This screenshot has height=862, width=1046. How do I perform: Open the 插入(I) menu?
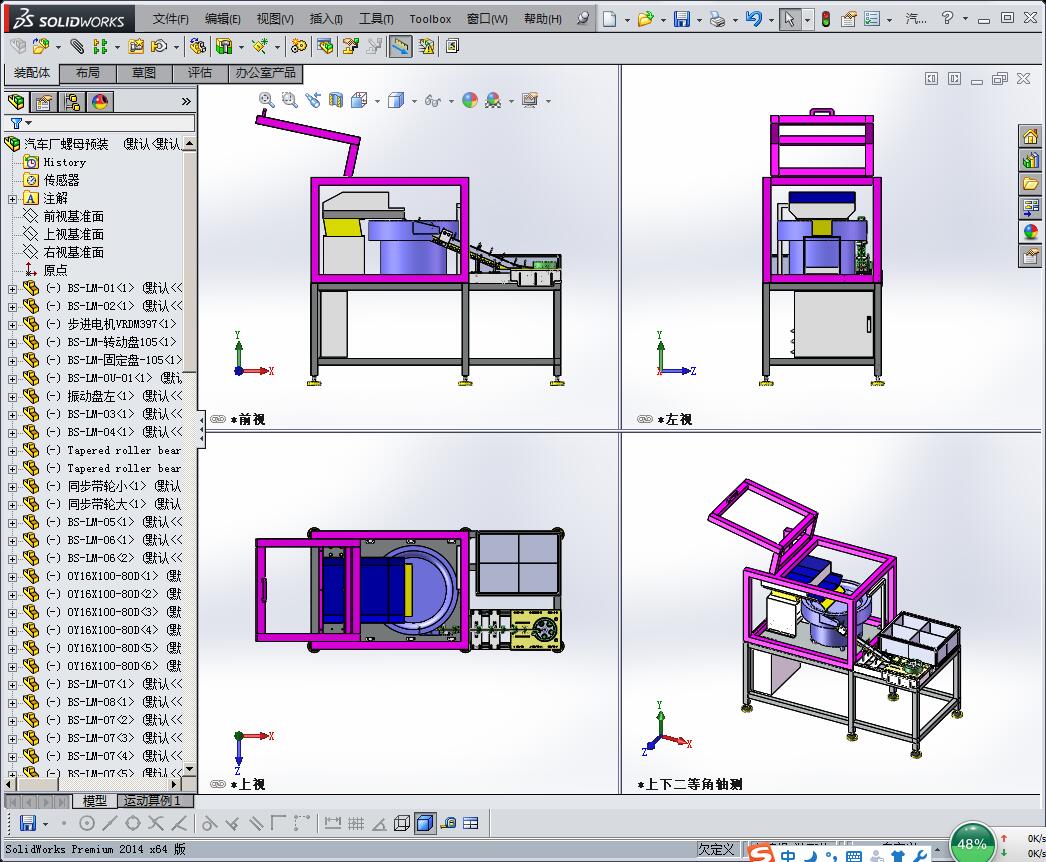click(326, 19)
